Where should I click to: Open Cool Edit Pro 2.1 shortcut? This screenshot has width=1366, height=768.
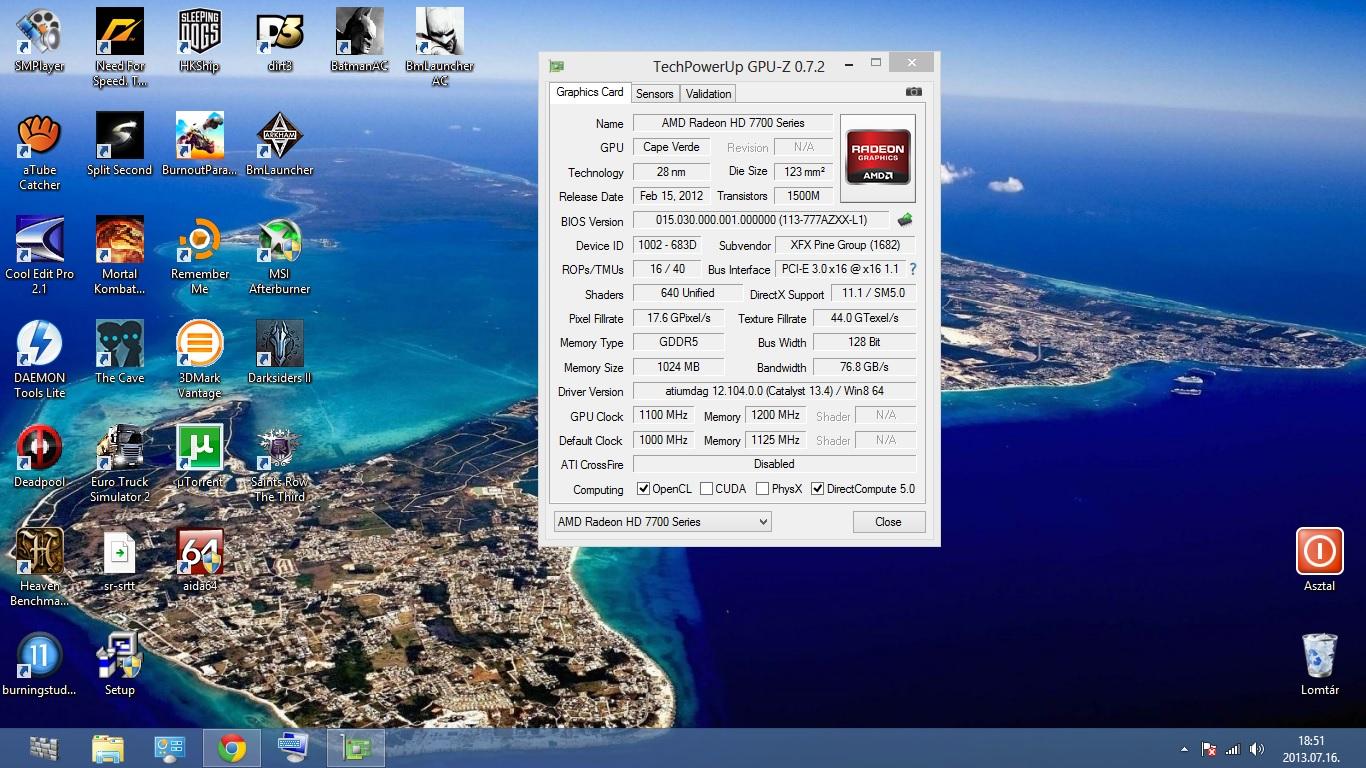point(40,255)
